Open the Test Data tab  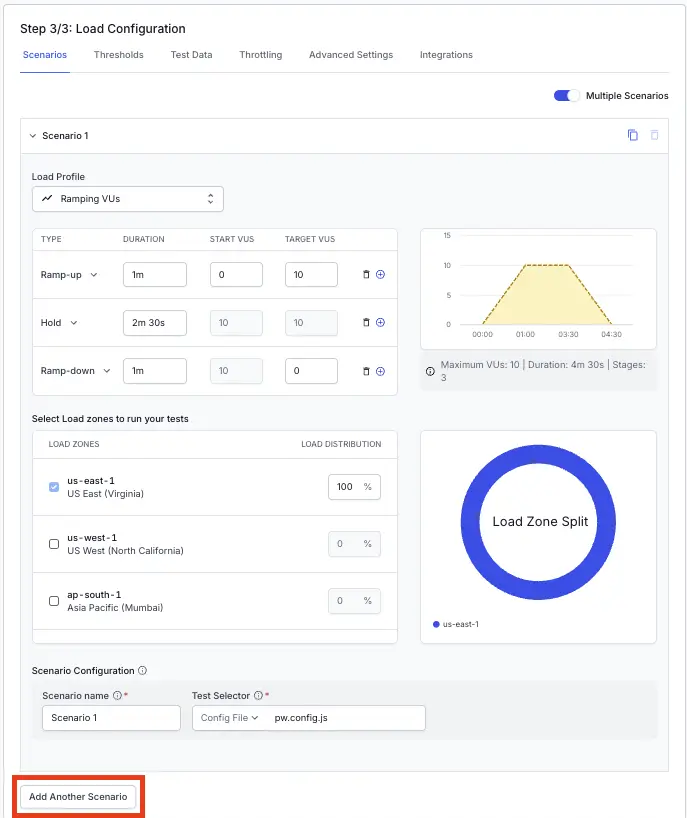point(191,55)
